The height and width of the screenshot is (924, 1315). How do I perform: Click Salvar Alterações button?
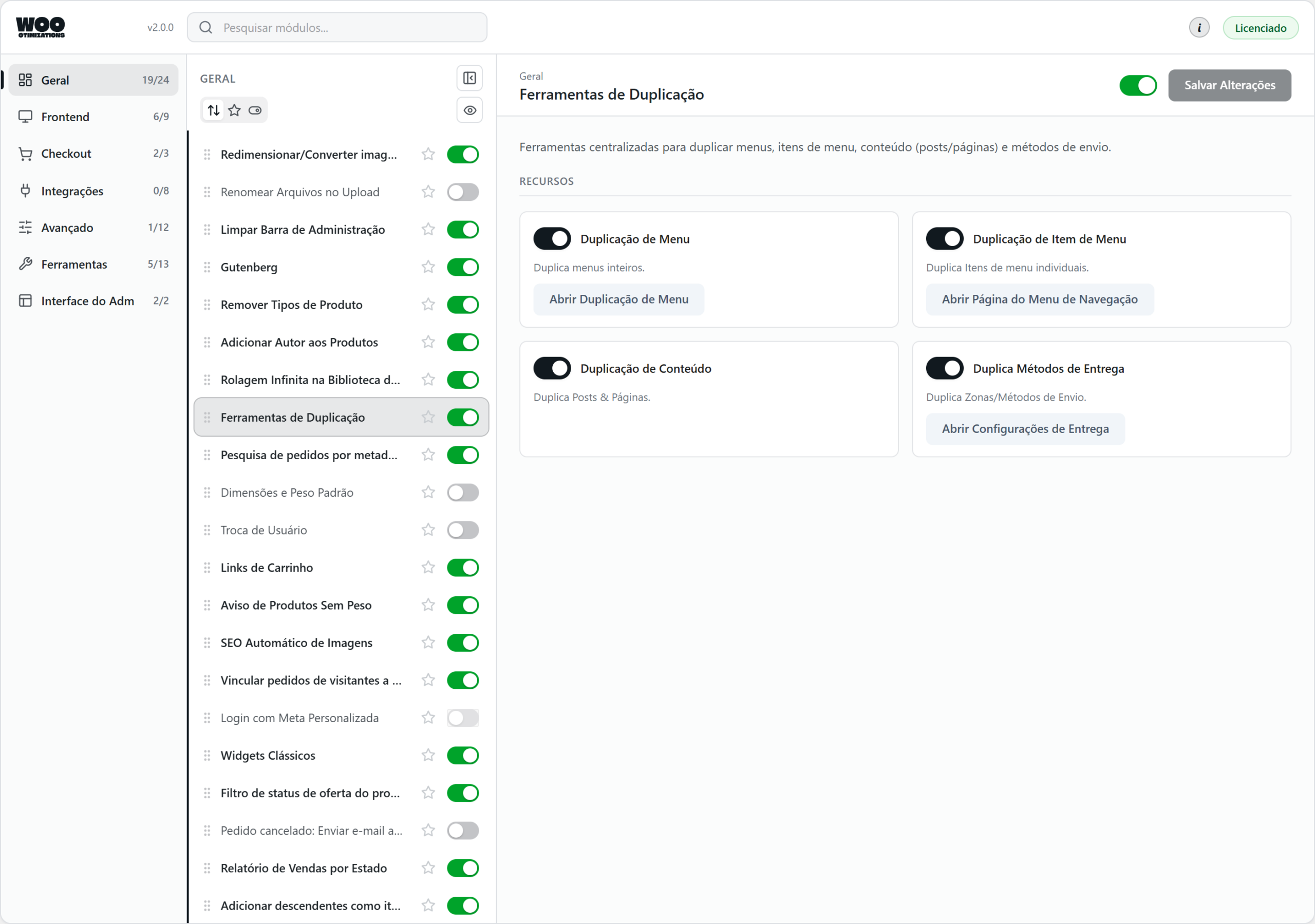(x=1229, y=85)
